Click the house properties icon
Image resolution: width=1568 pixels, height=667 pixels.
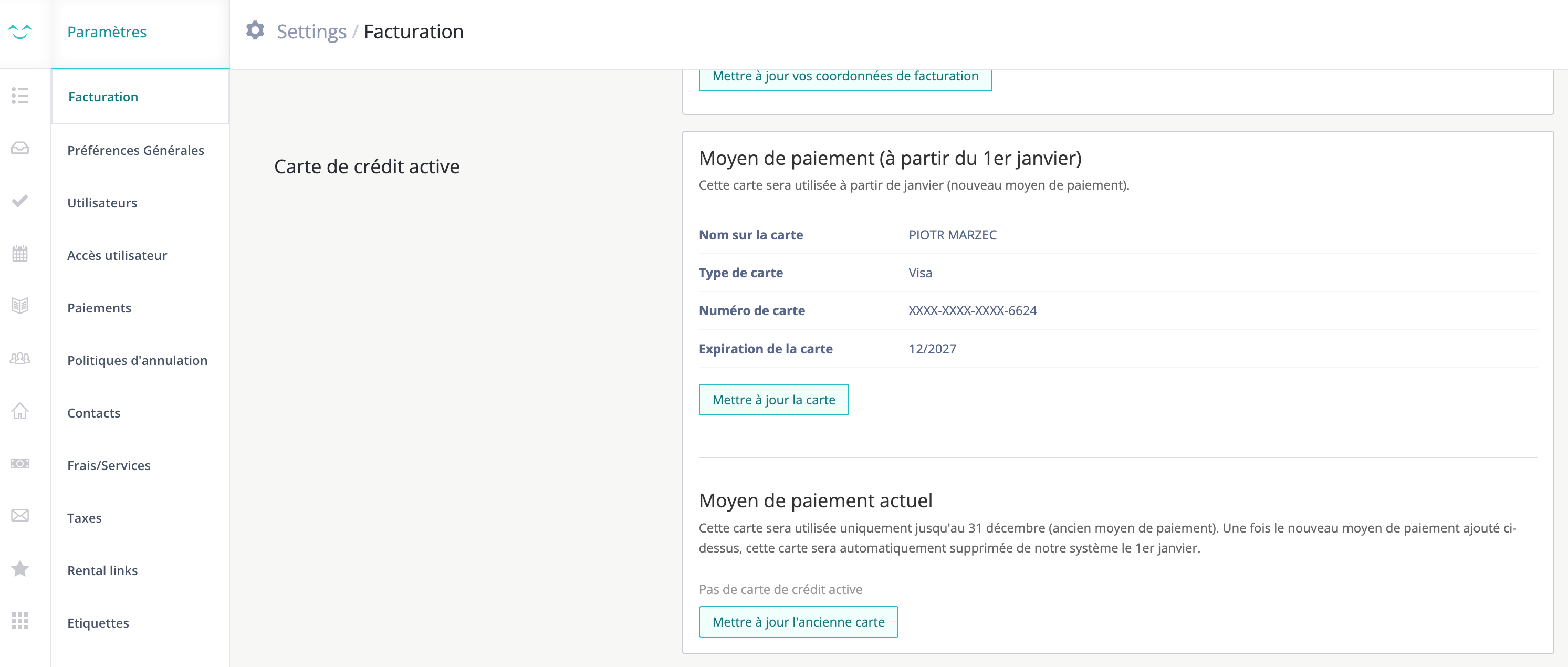pos(19,411)
